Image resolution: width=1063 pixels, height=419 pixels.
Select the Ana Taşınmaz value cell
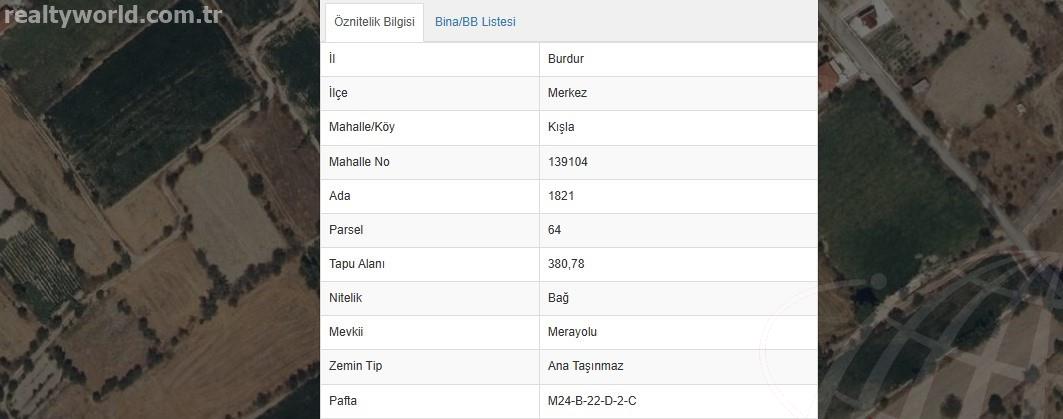[678, 366]
